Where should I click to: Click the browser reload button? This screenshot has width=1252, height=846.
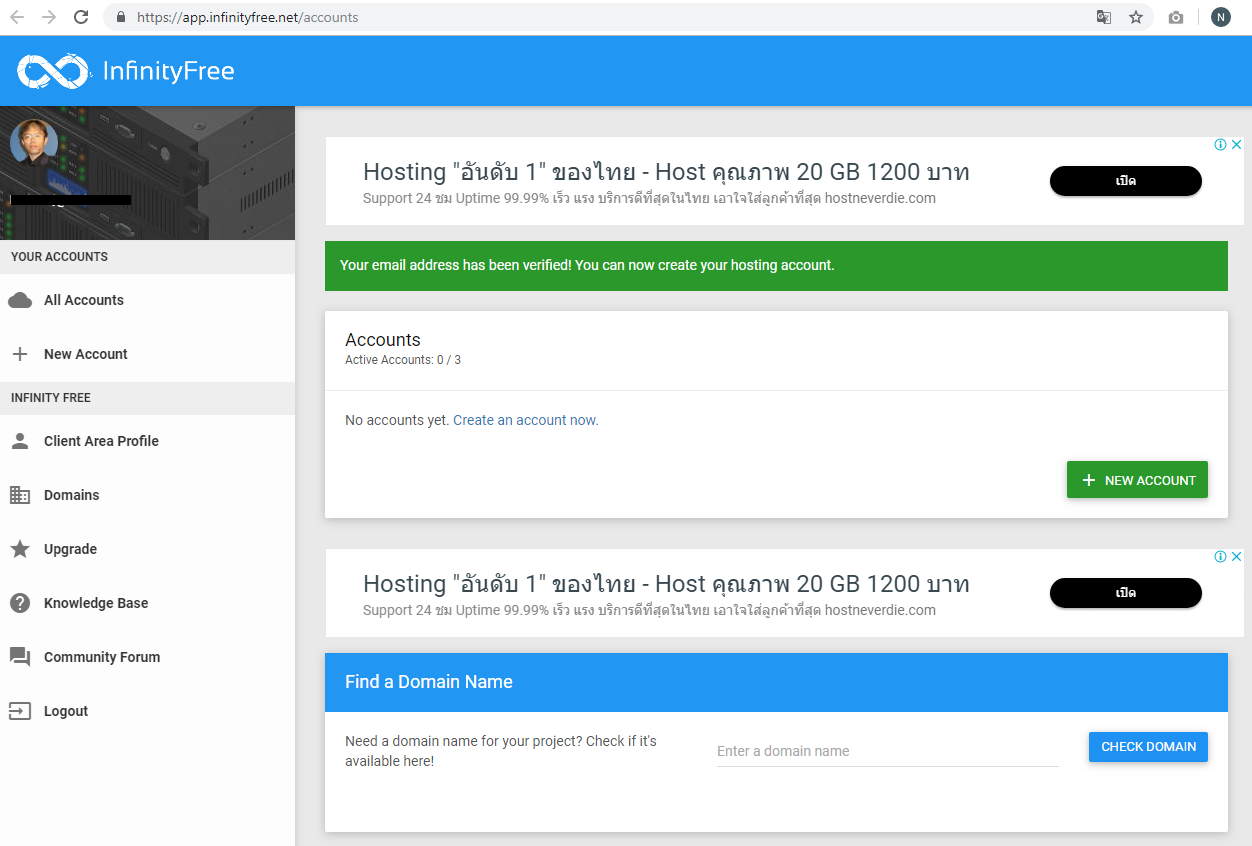(x=81, y=17)
